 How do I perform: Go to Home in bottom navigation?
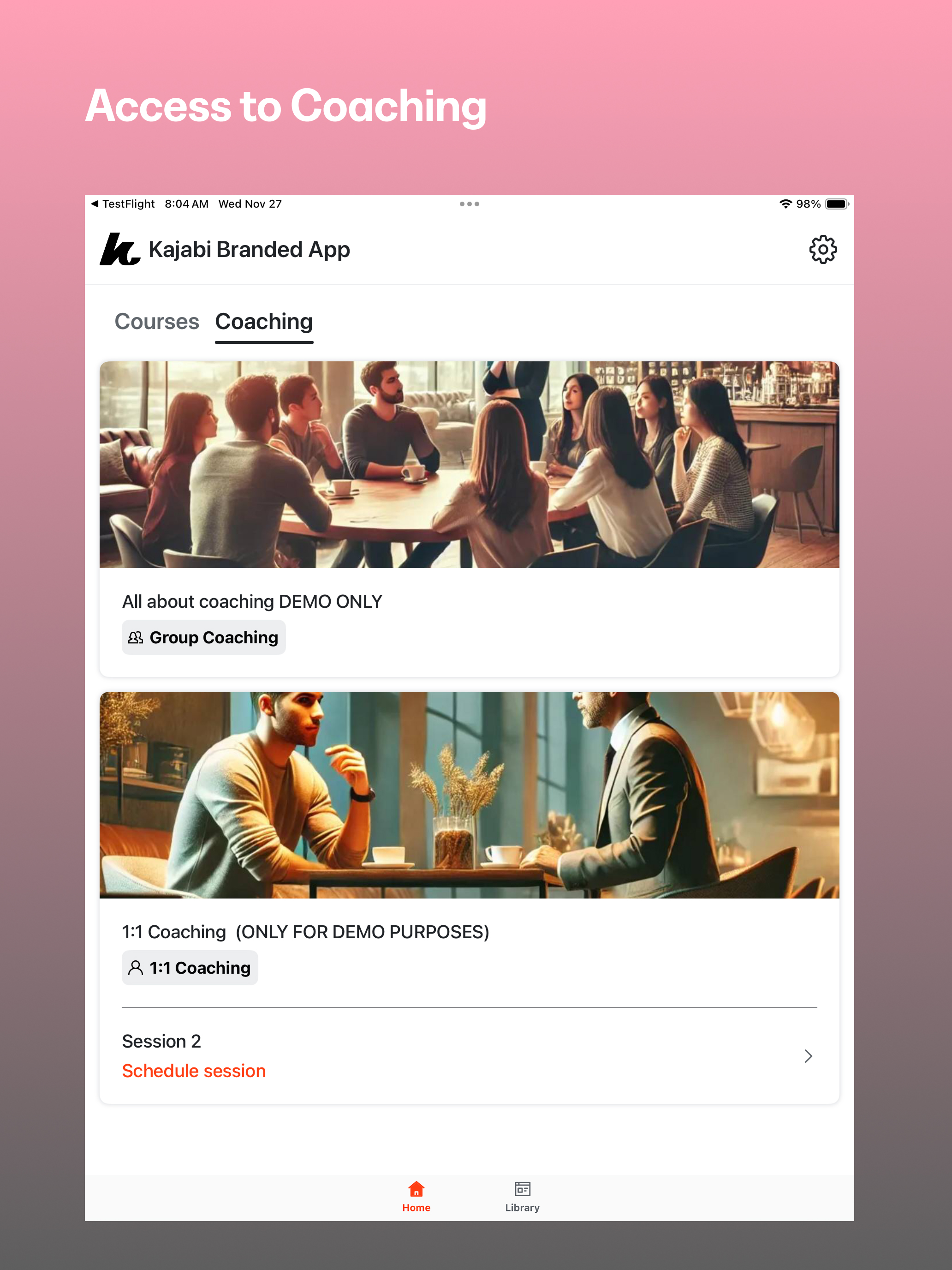pos(416,1197)
